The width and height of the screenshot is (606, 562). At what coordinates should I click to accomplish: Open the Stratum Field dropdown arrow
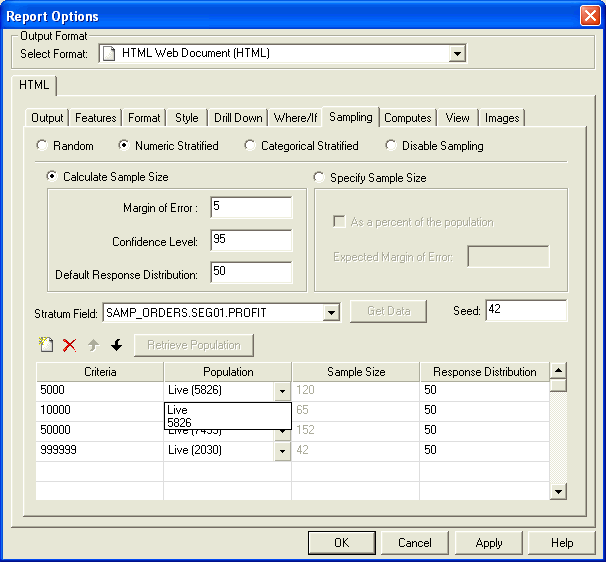click(x=332, y=312)
